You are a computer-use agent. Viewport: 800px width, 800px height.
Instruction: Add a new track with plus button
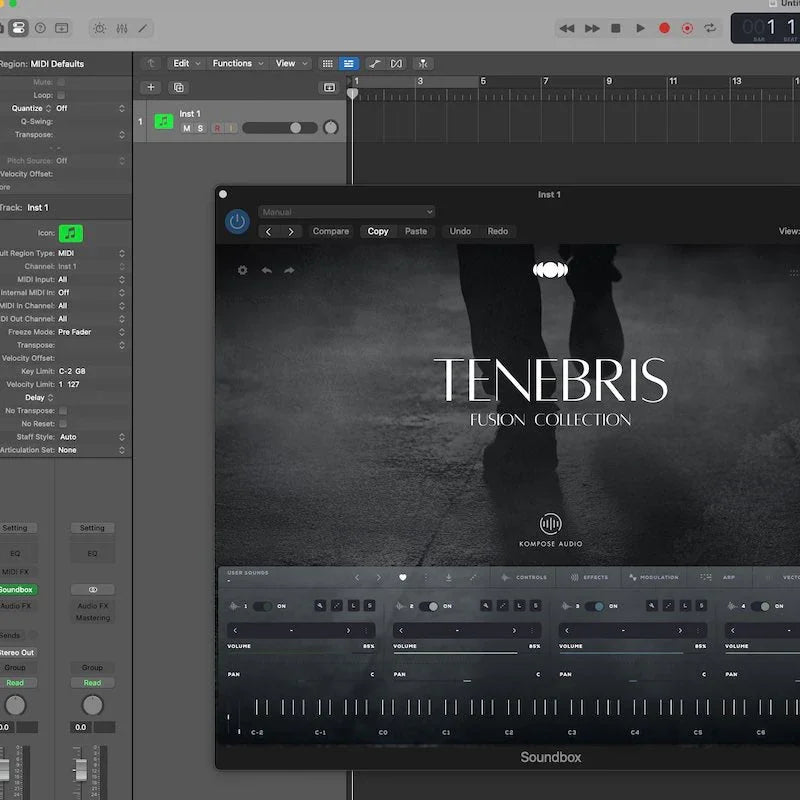click(150, 88)
